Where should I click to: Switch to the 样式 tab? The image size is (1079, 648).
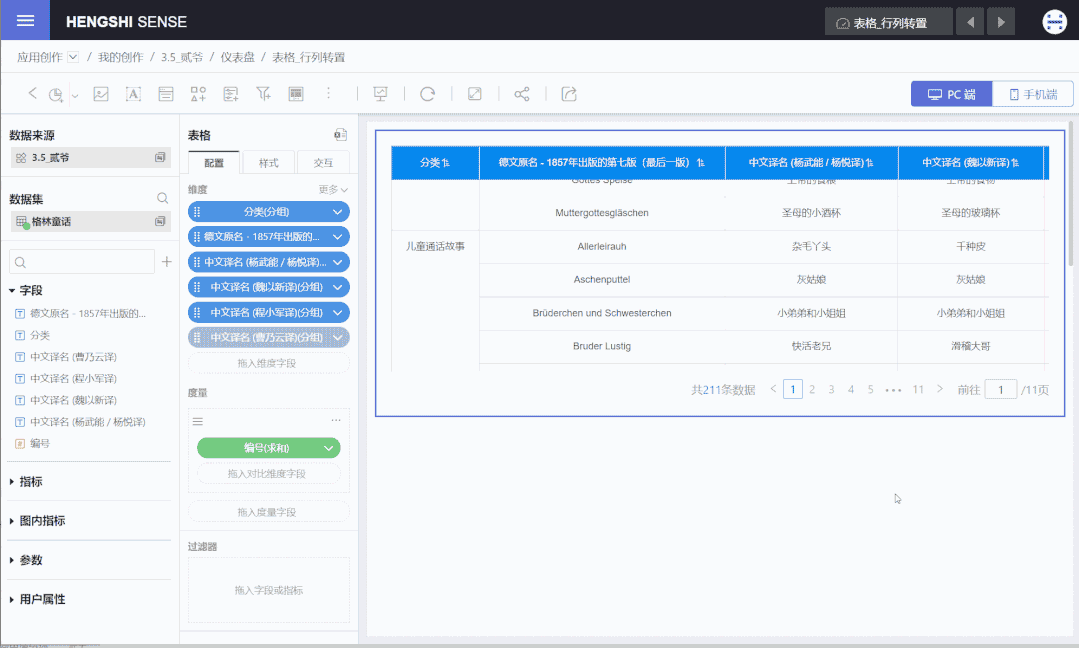268,162
